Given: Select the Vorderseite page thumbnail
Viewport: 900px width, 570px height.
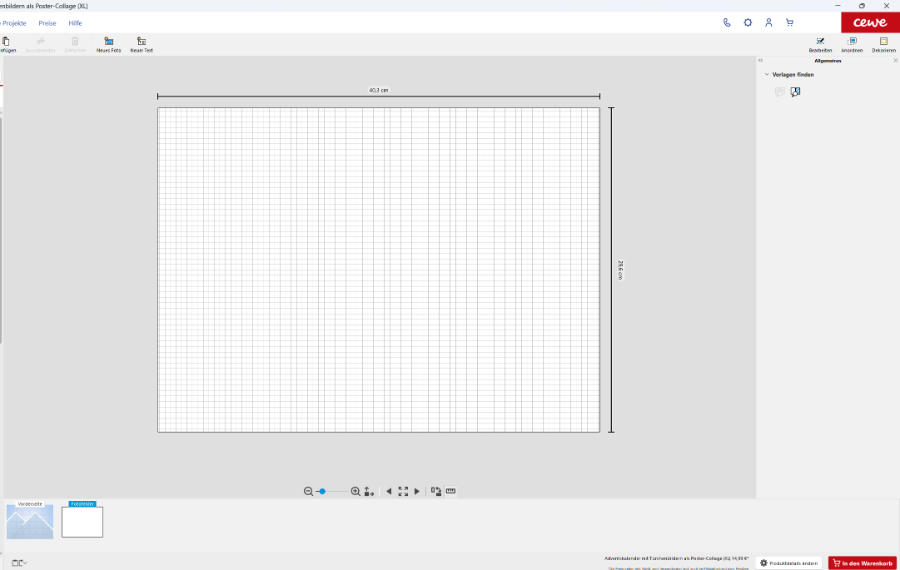Looking at the screenshot, I should coord(30,520).
